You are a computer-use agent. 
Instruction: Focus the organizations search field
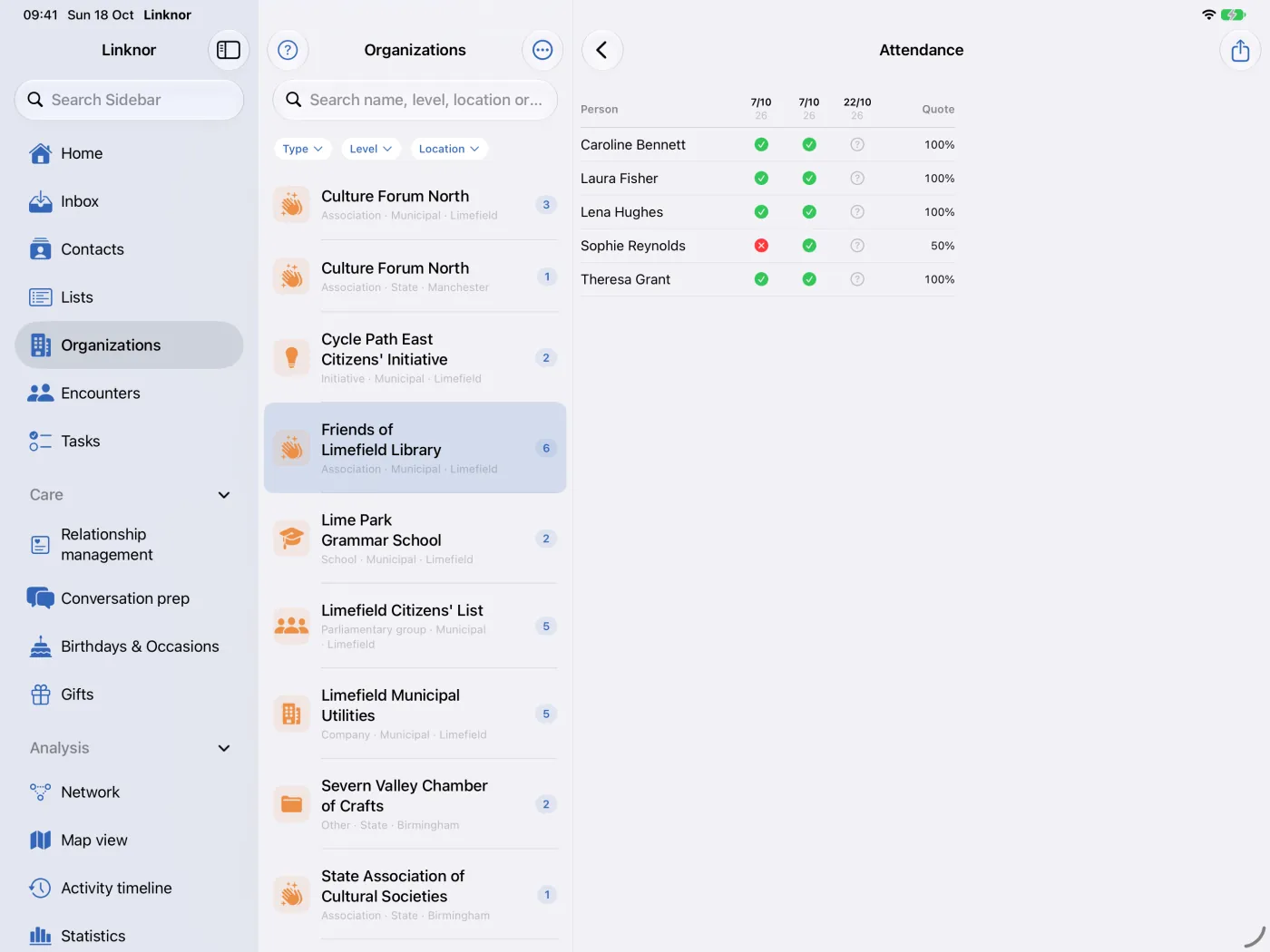coord(415,100)
